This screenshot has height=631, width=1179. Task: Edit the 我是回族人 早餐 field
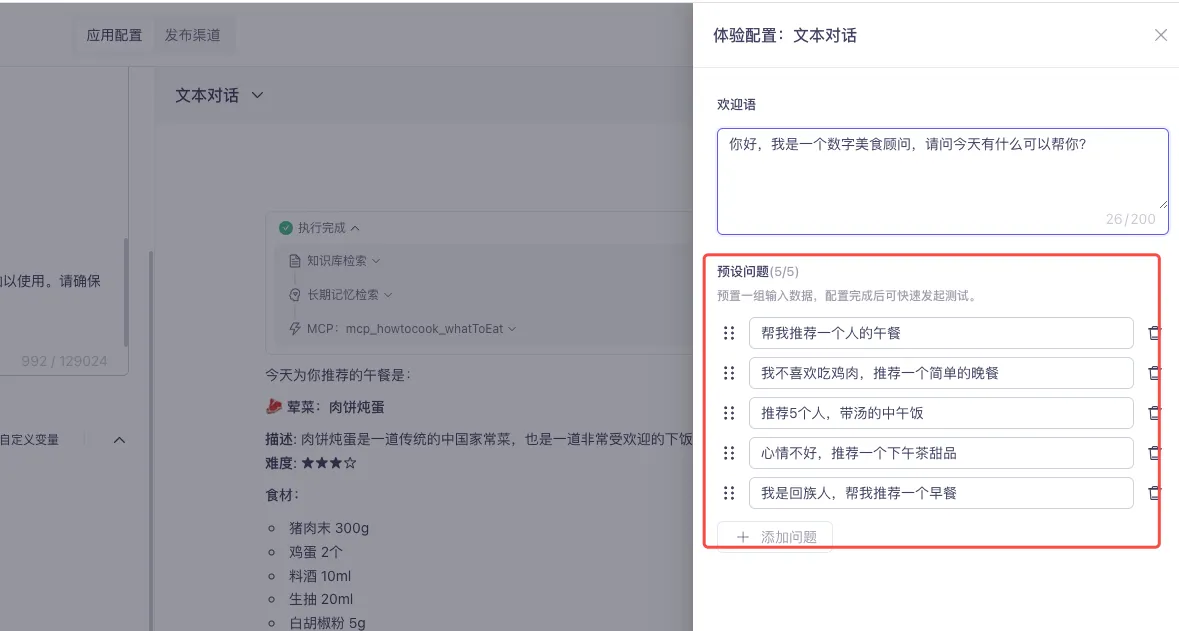pyautogui.click(x=941, y=493)
